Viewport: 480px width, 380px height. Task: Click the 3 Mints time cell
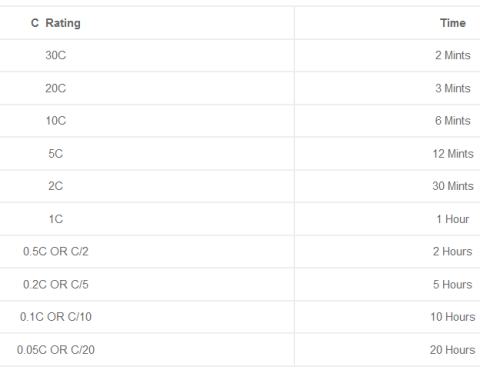453,88
